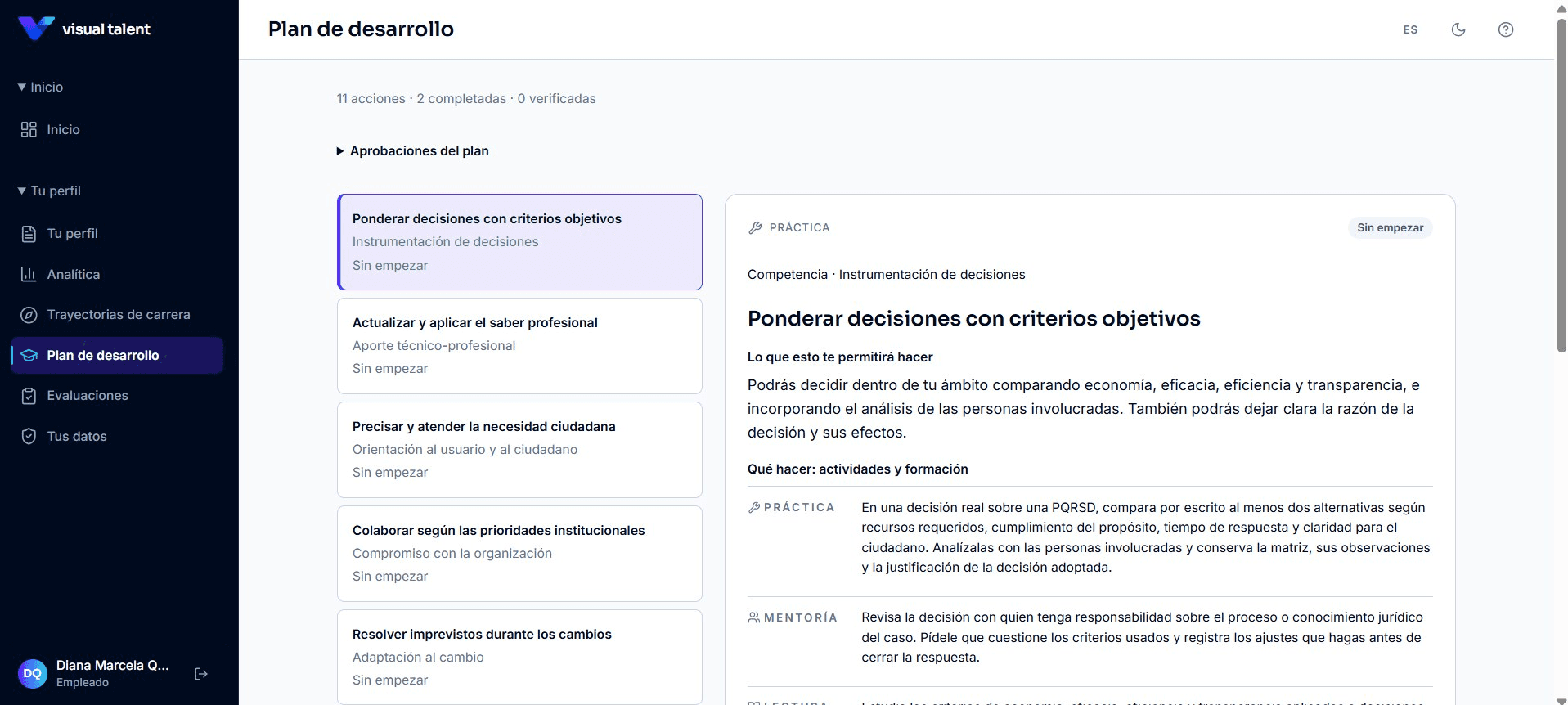The image size is (1568, 705).
Task: Click the DQ user avatar
Action: coord(33,674)
